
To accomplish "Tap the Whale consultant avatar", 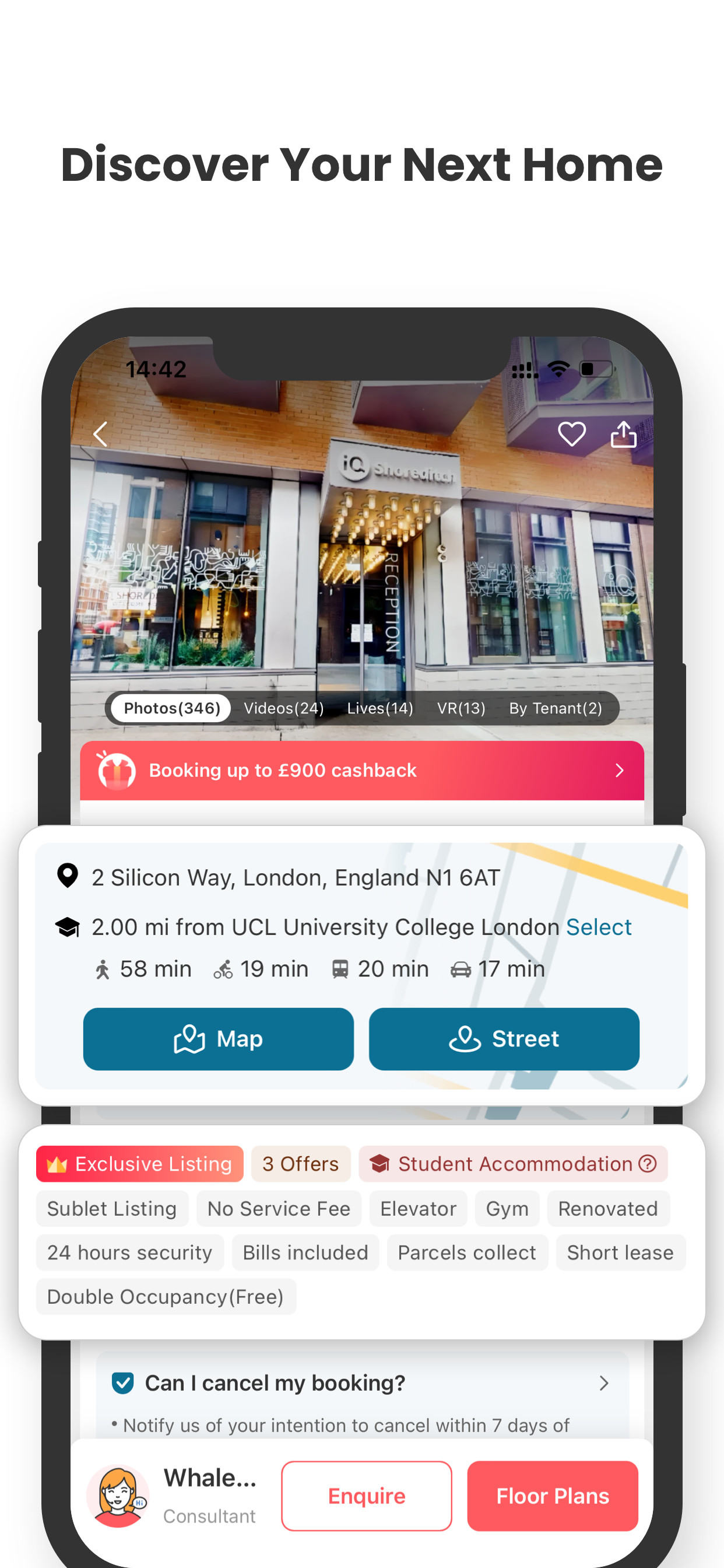I will (x=117, y=1496).
